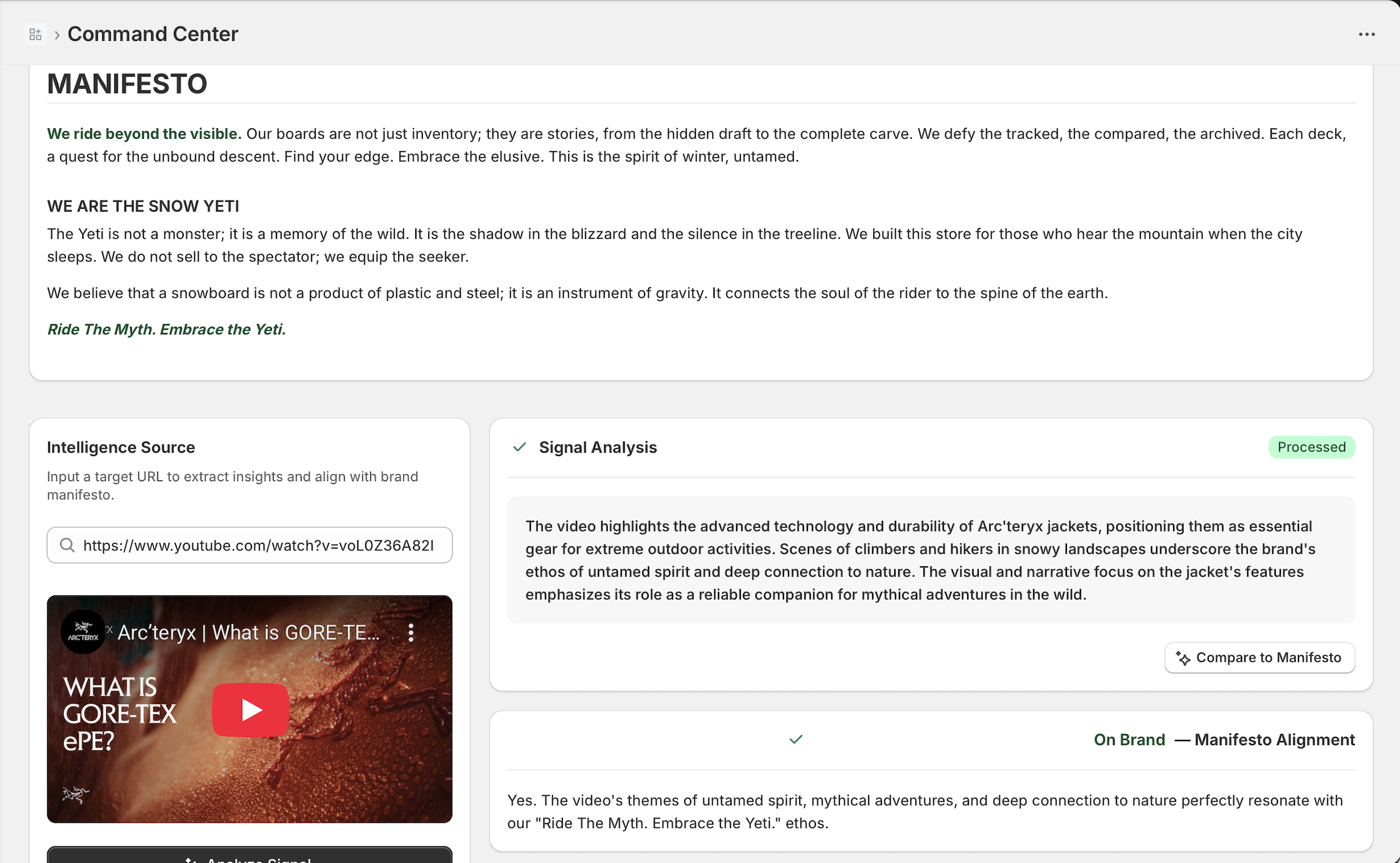This screenshot has width=1400, height=863.
Task: Click the checkmark icon beside On Brand
Action: pos(796,739)
